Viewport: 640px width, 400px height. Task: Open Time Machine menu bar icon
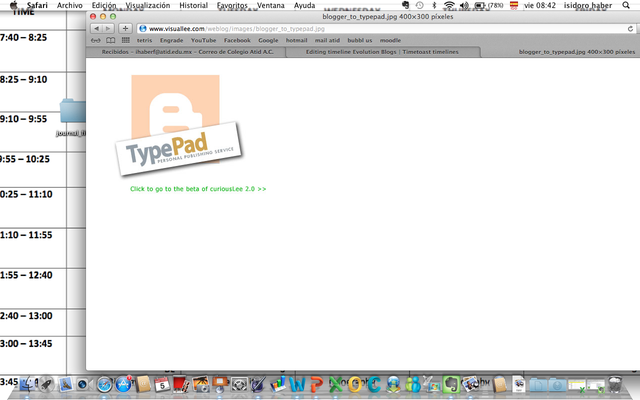point(420,5)
